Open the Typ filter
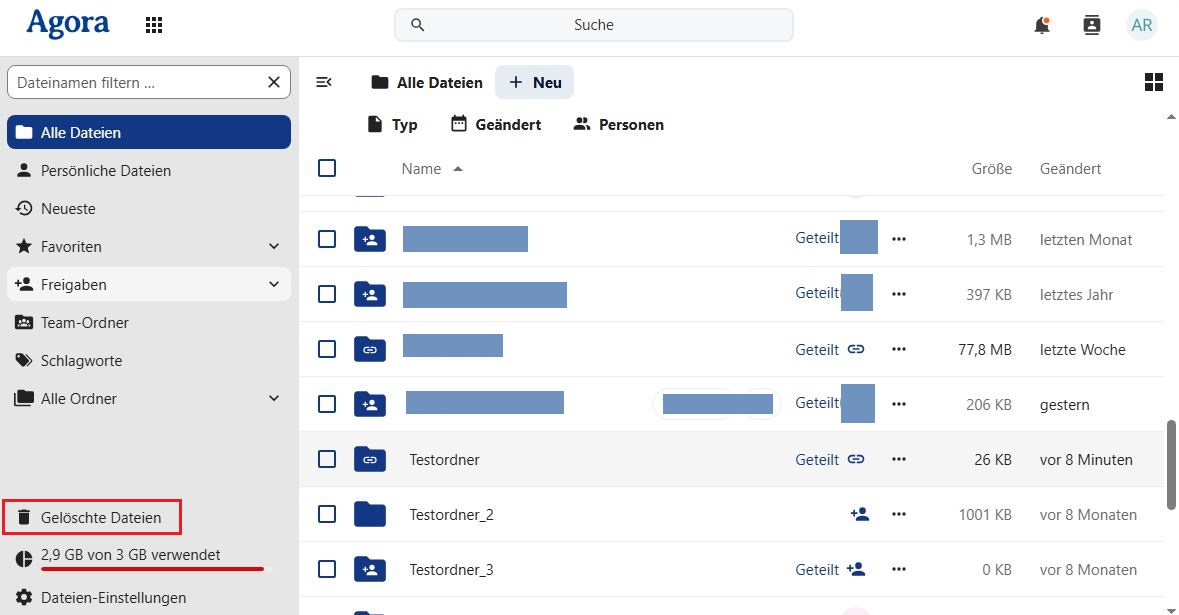The width and height of the screenshot is (1179, 615). point(392,124)
